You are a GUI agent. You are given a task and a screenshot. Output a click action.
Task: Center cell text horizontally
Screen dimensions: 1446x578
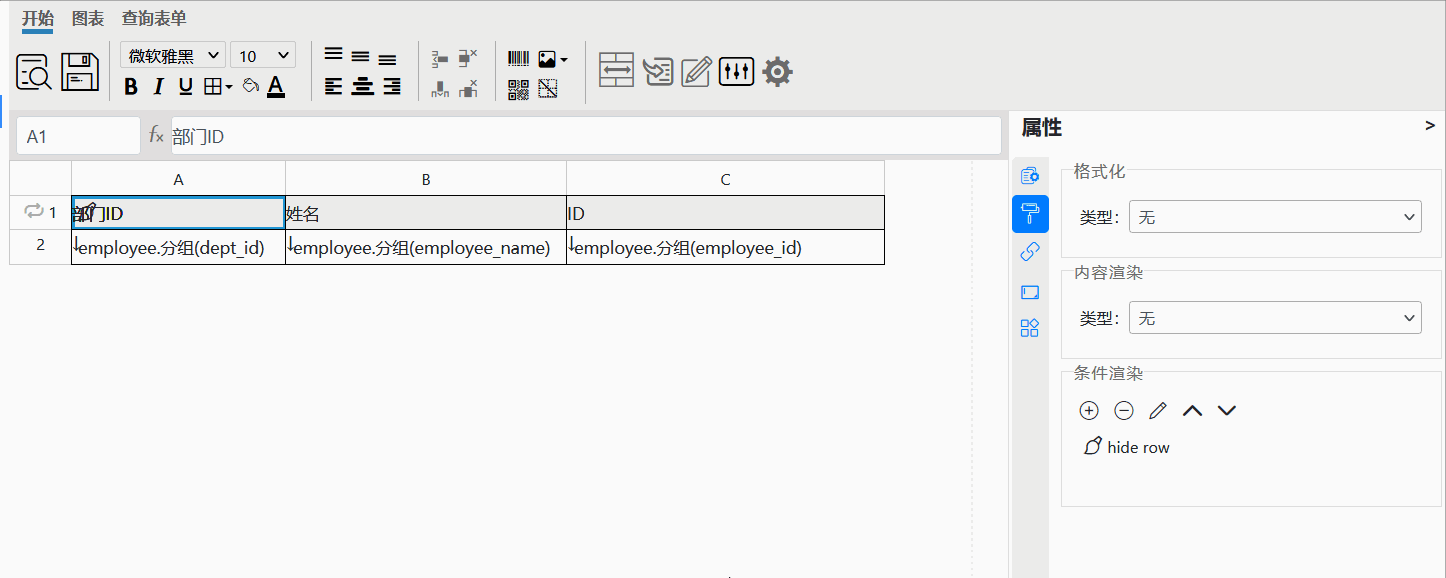tap(362, 86)
